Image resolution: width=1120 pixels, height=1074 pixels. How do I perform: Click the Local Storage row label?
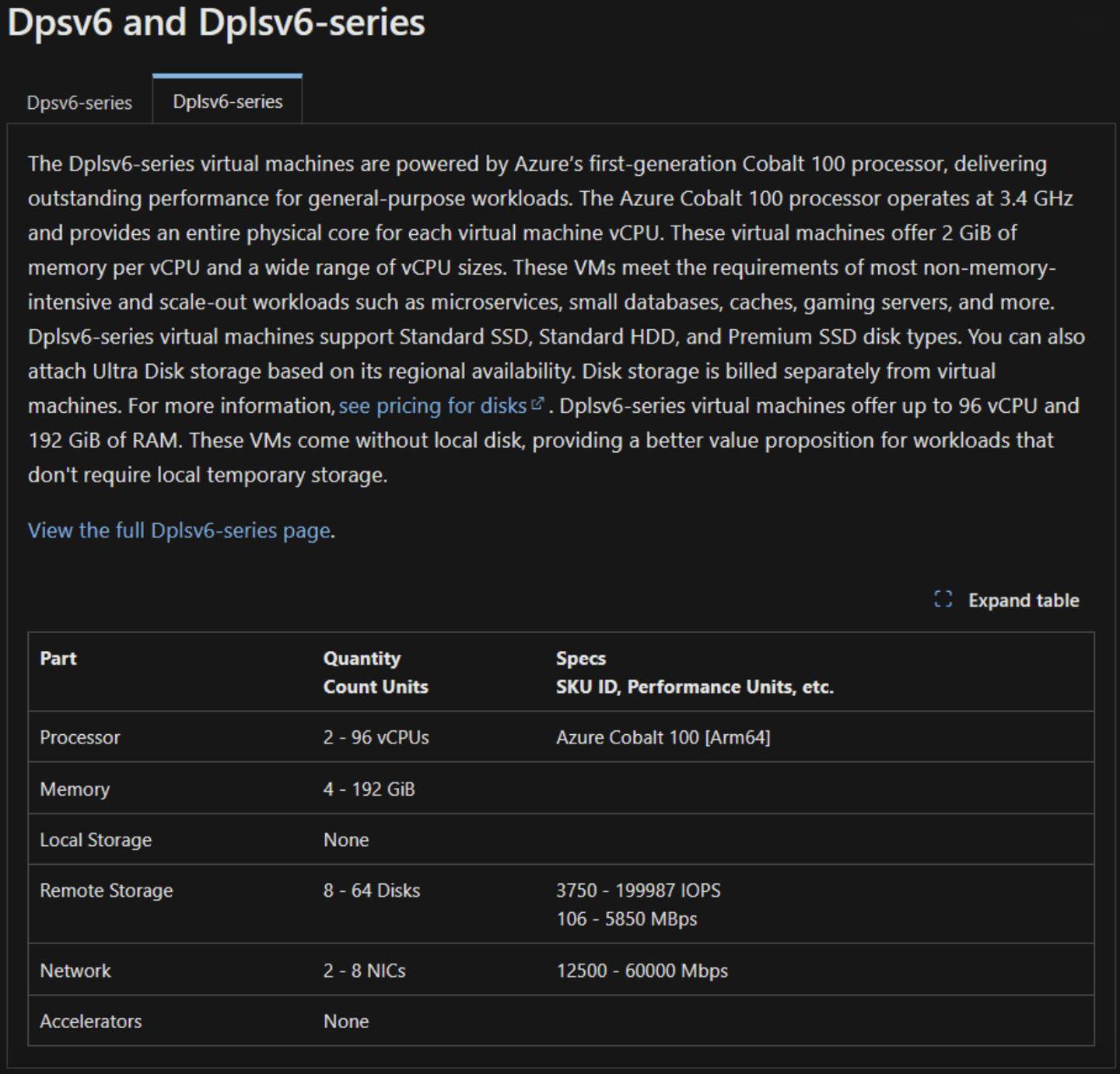96,840
